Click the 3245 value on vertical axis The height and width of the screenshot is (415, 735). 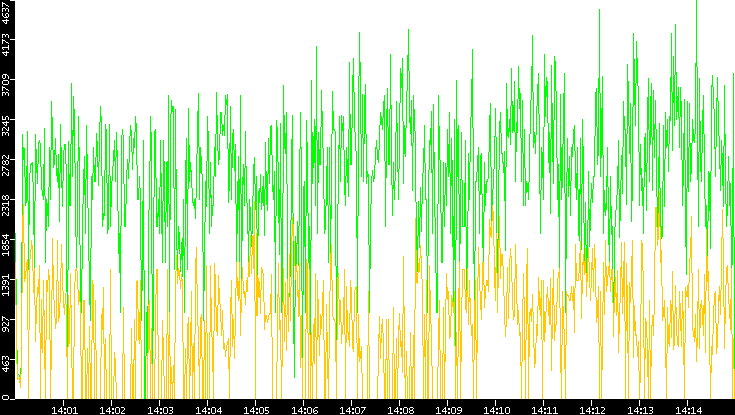[x=6, y=124]
